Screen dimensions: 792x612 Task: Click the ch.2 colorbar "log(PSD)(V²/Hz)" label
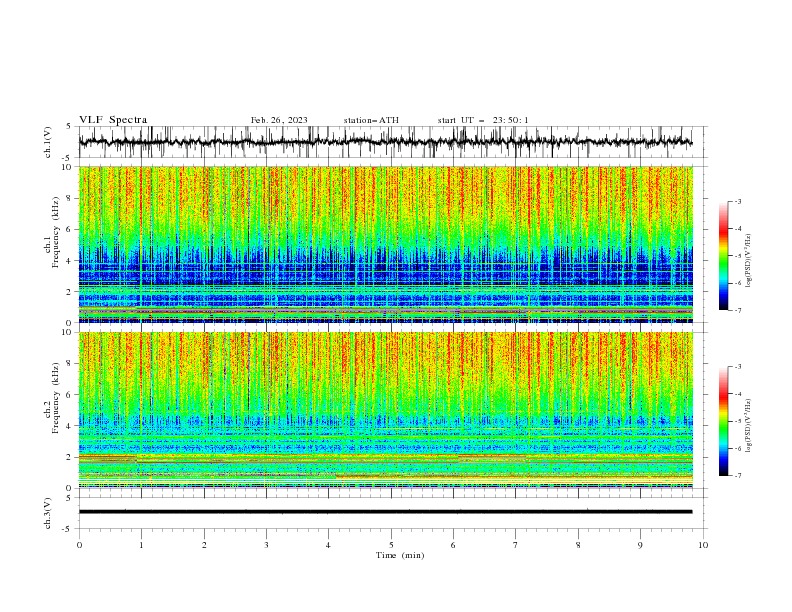pos(748,425)
